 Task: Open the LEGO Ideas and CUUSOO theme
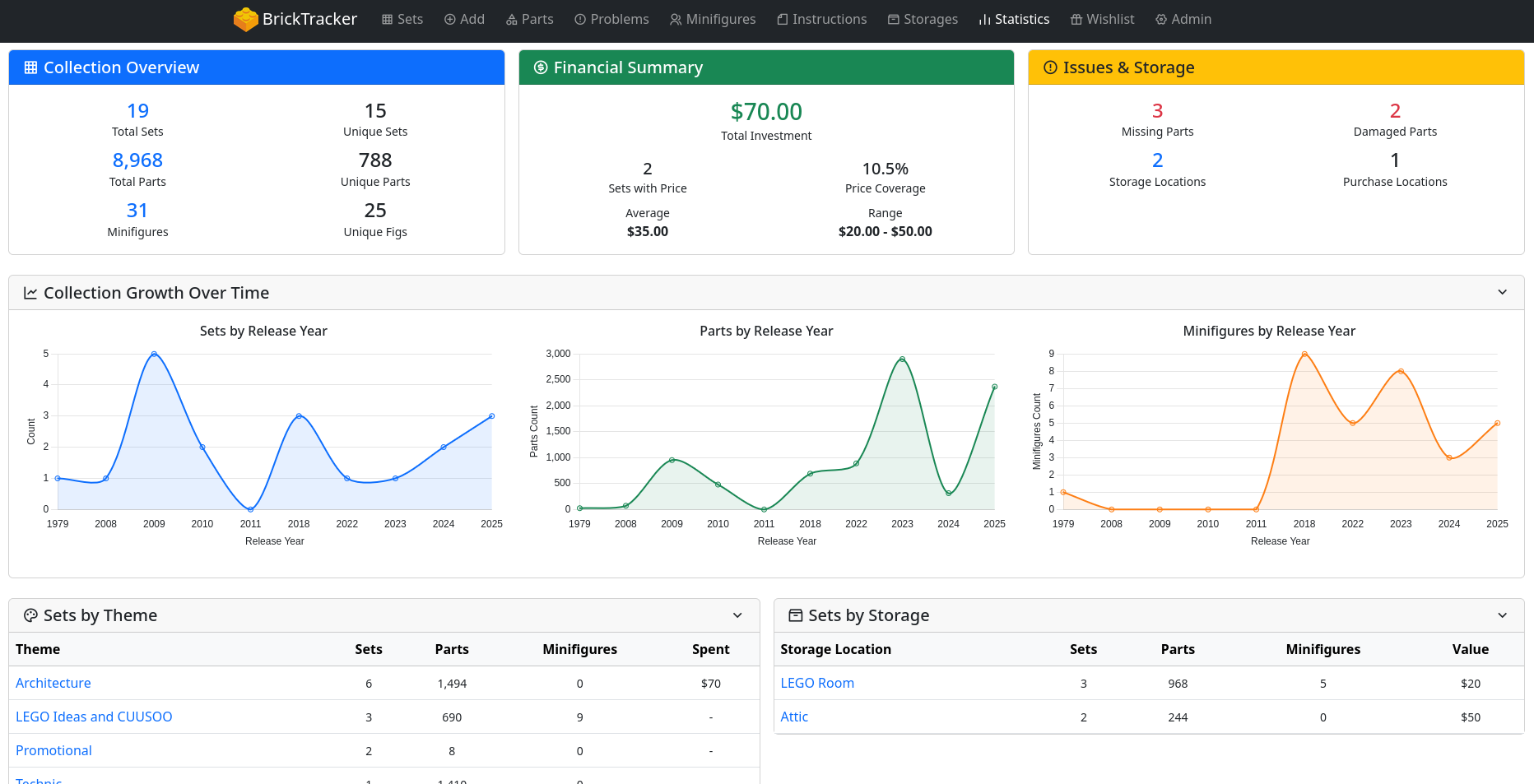pyautogui.click(x=94, y=717)
